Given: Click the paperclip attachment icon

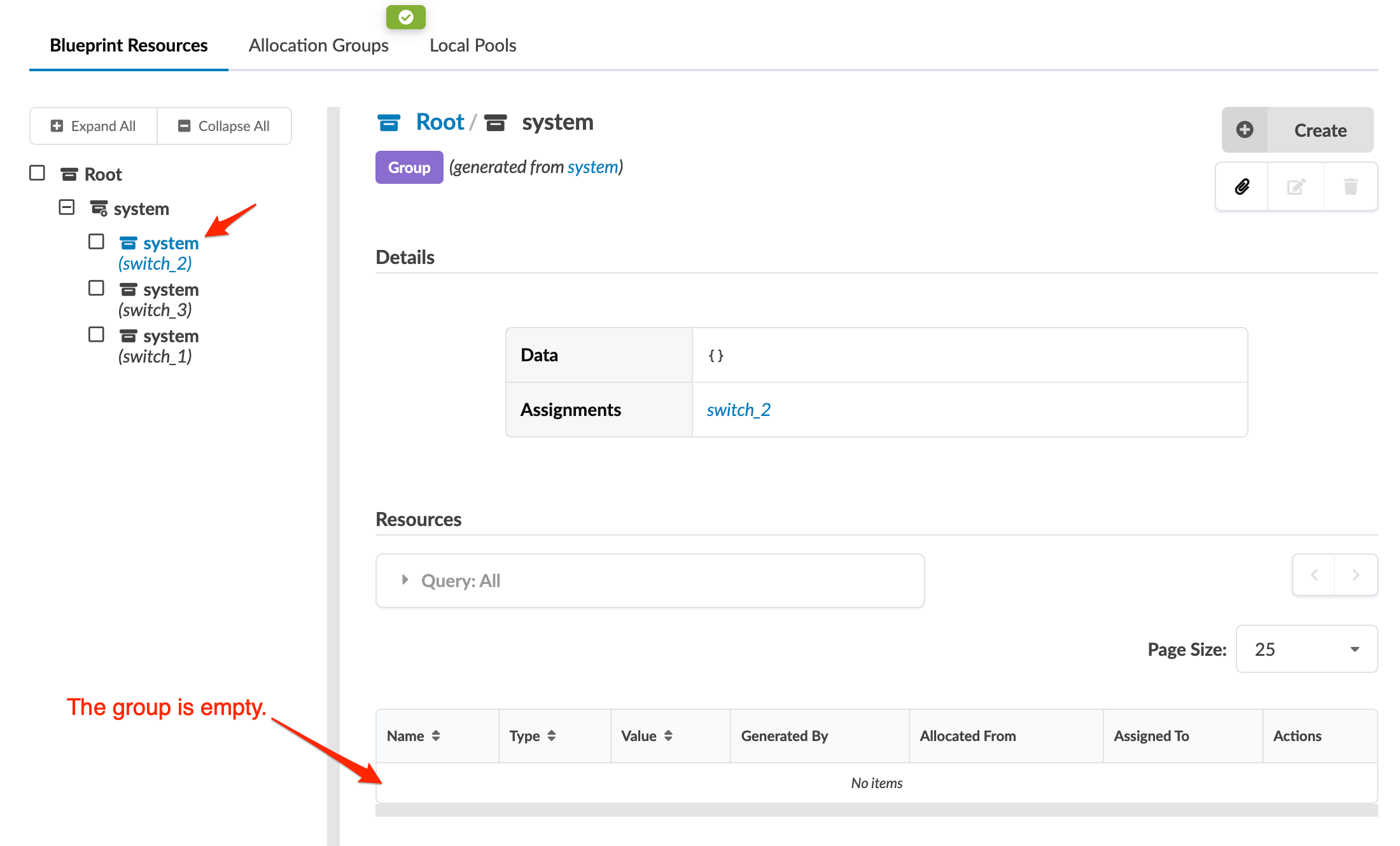Looking at the screenshot, I should (x=1242, y=186).
